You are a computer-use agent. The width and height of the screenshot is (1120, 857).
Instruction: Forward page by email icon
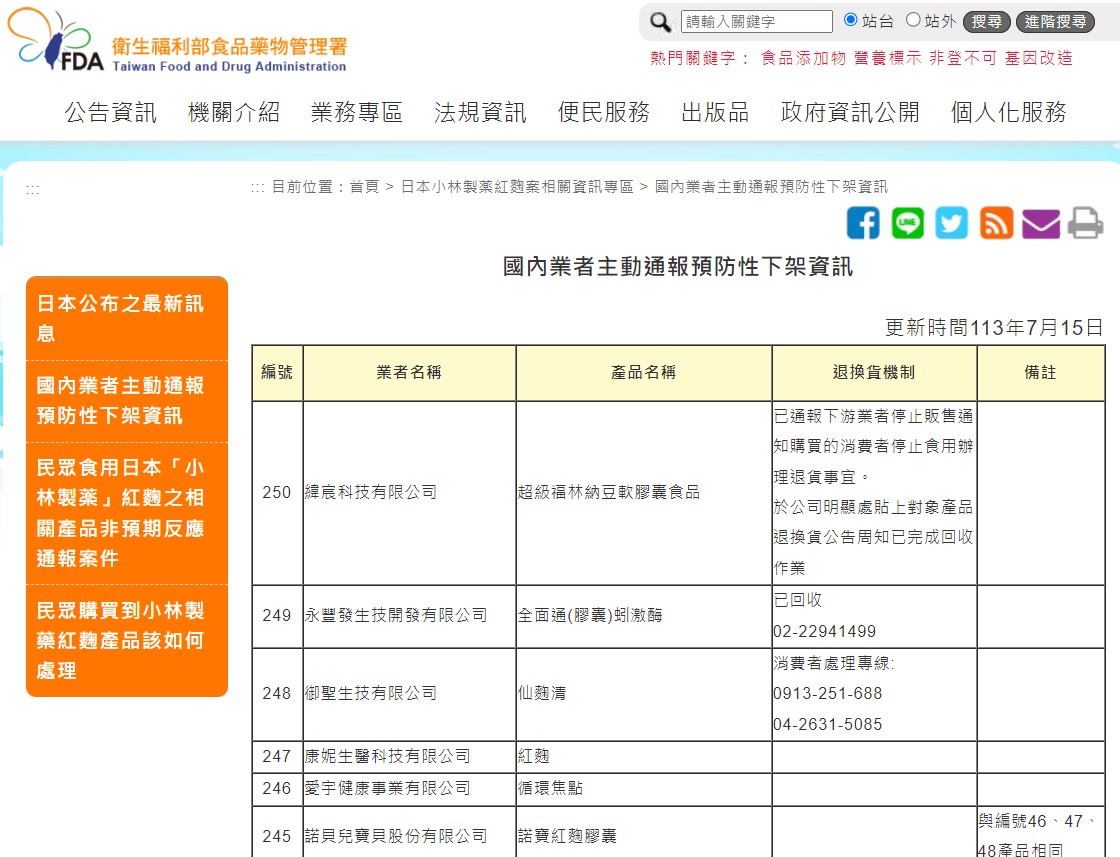[x=1041, y=224]
